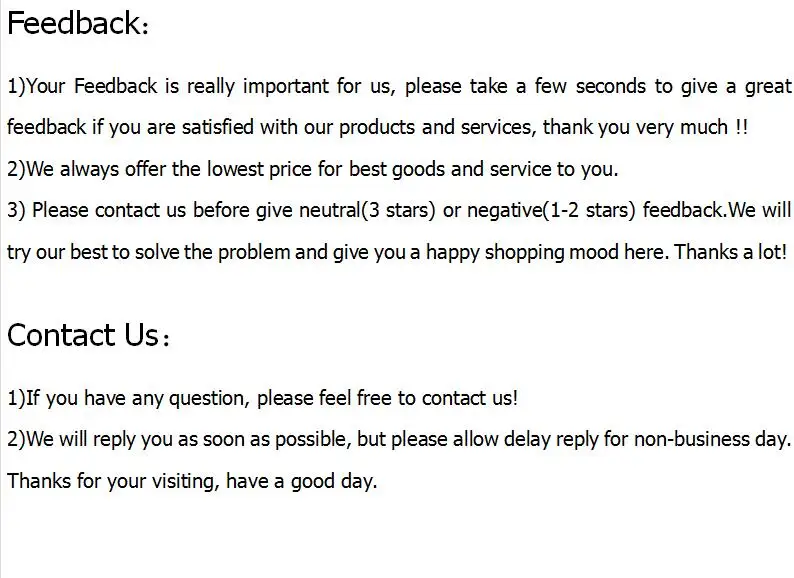Click the sentence about lowest price
This screenshot has width=794, height=578.
point(312,169)
